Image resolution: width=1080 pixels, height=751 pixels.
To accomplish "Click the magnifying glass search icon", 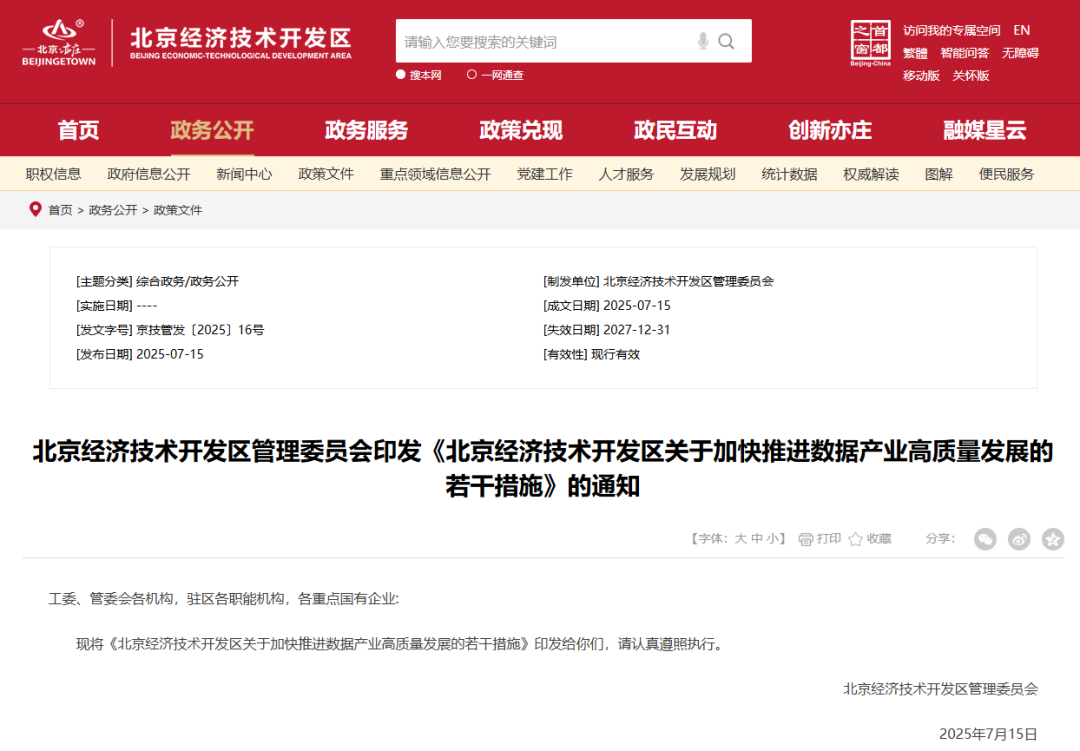I will pos(727,41).
